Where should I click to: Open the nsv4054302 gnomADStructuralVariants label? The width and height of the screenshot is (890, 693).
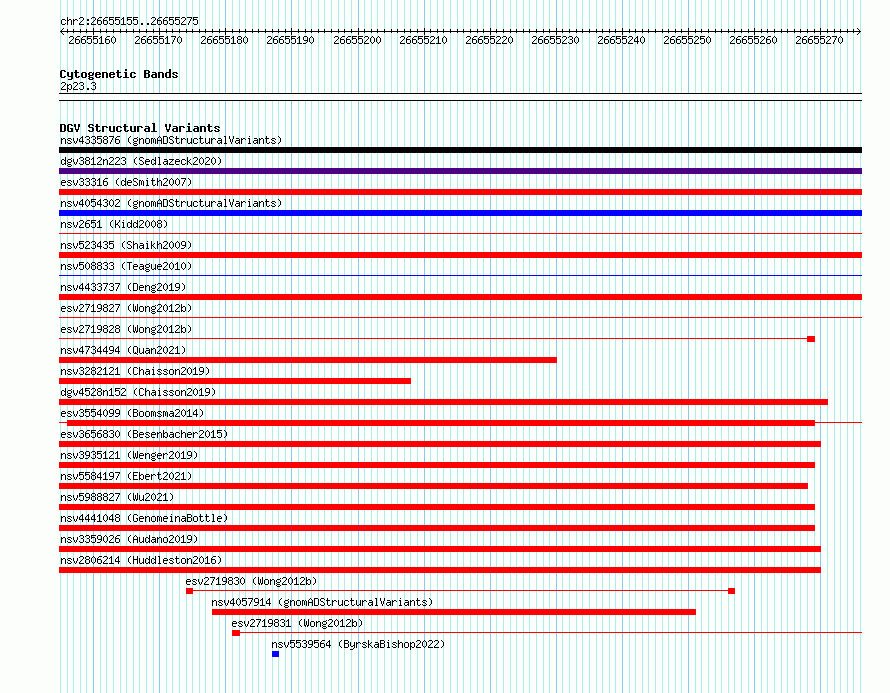tap(171, 203)
